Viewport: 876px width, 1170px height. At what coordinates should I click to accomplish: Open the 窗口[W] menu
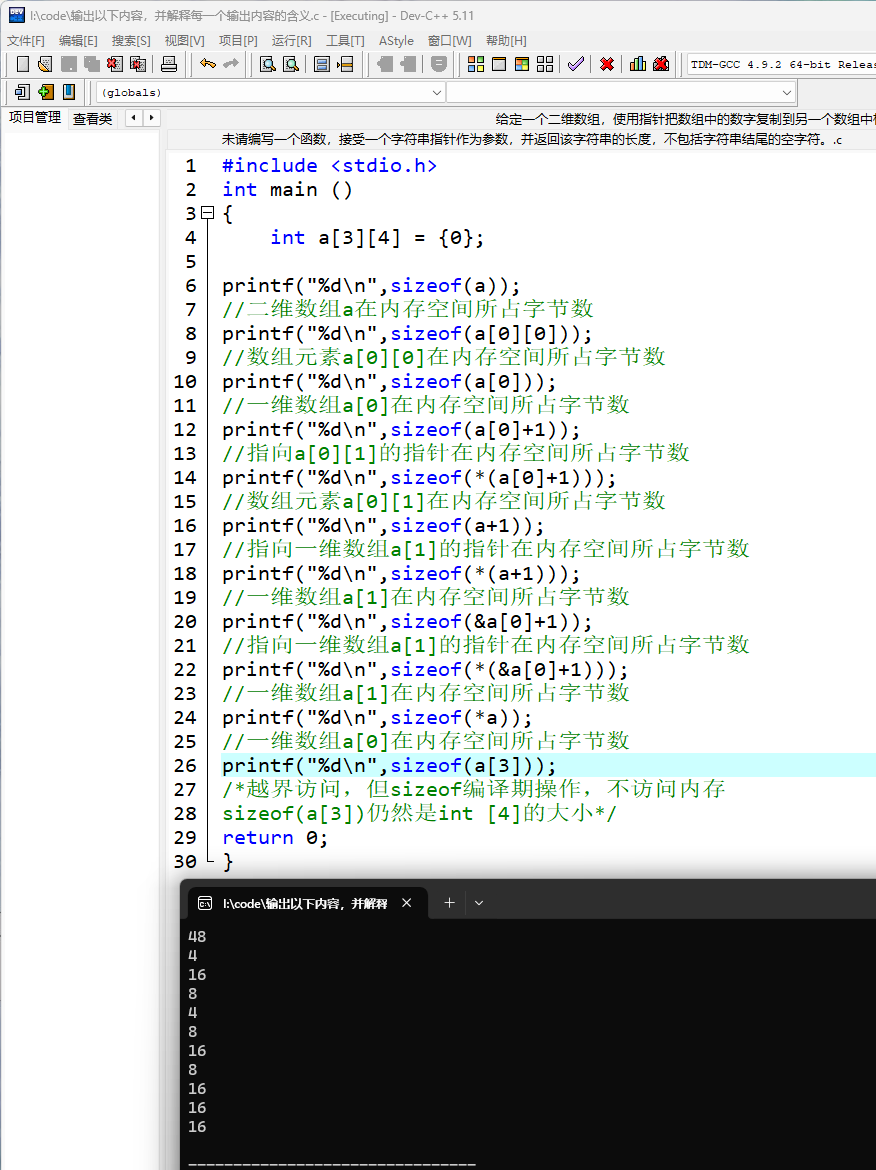[450, 40]
